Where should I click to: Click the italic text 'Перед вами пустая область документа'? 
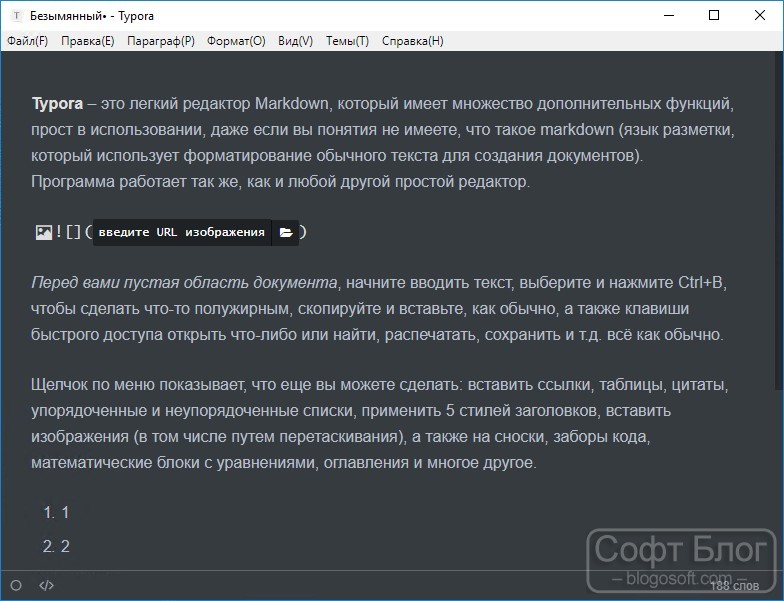coord(184,283)
